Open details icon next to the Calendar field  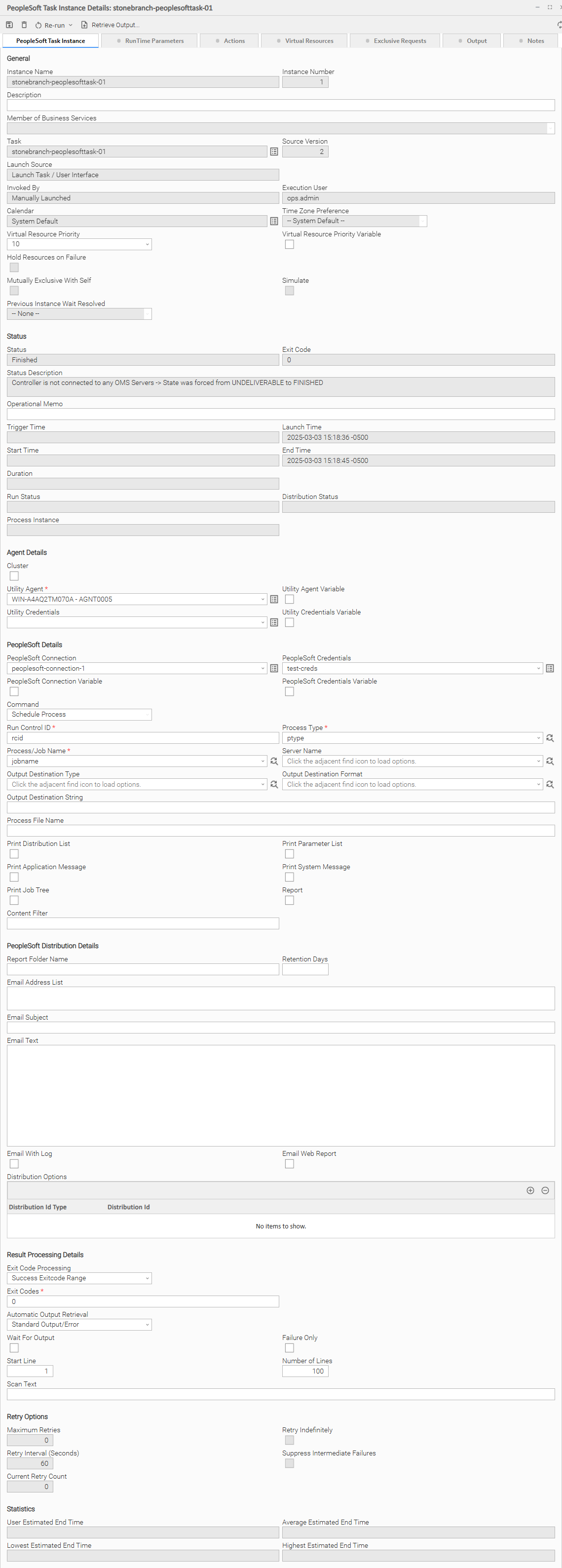coord(274,221)
